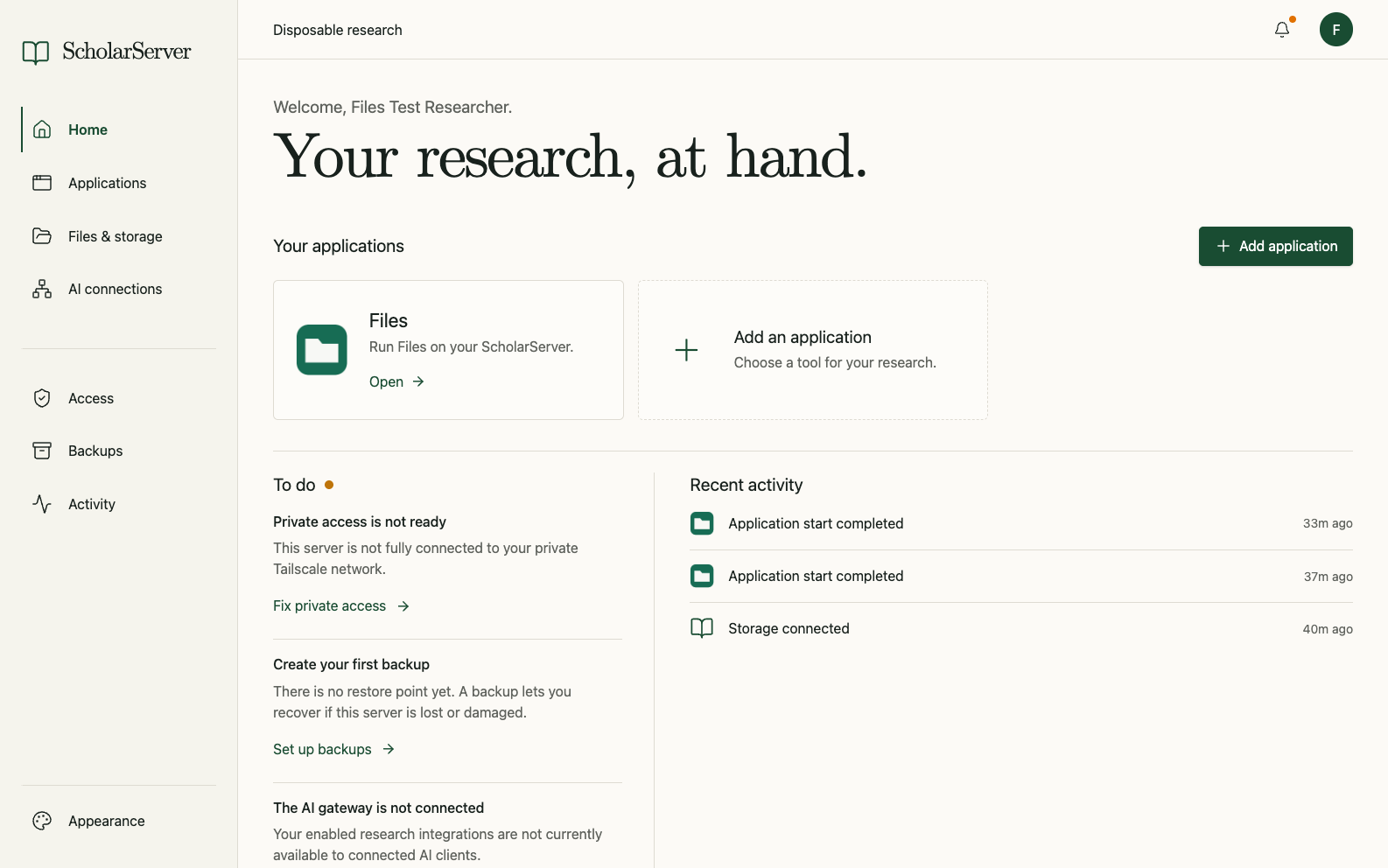Viewport: 1388px width, 868px height.
Task: Open the Files application link
Action: coord(396,381)
